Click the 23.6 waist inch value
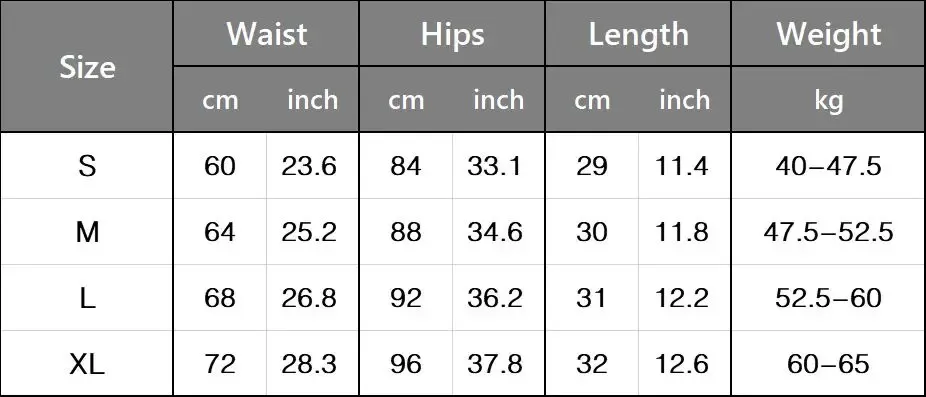 click(x=308, y=166)
